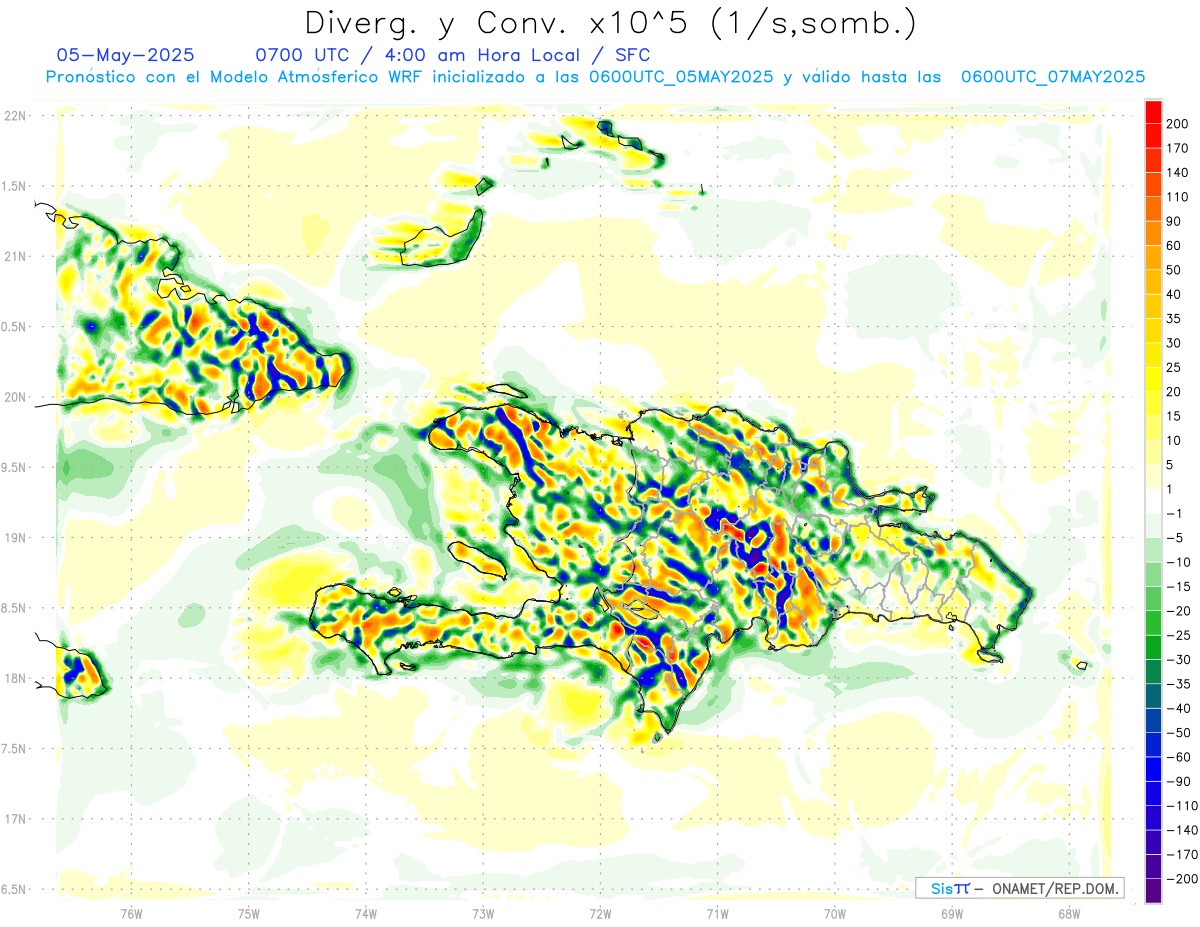The image size is (1200, 927).
Task: Click the red swatch above the 200 label
Action: 1153,112
